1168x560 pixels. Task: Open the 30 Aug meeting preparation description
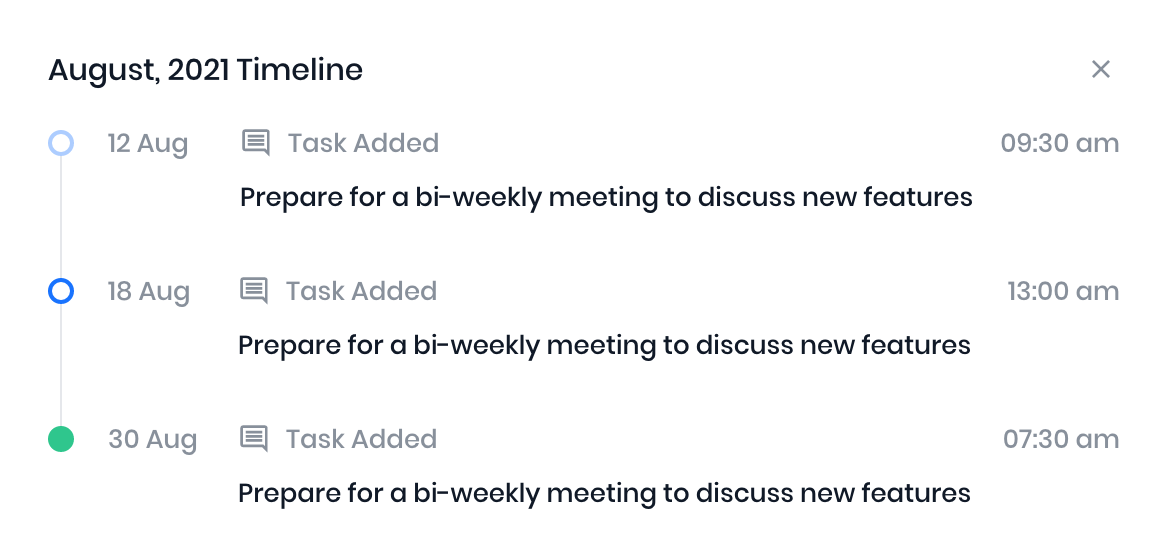coord(604,493)
